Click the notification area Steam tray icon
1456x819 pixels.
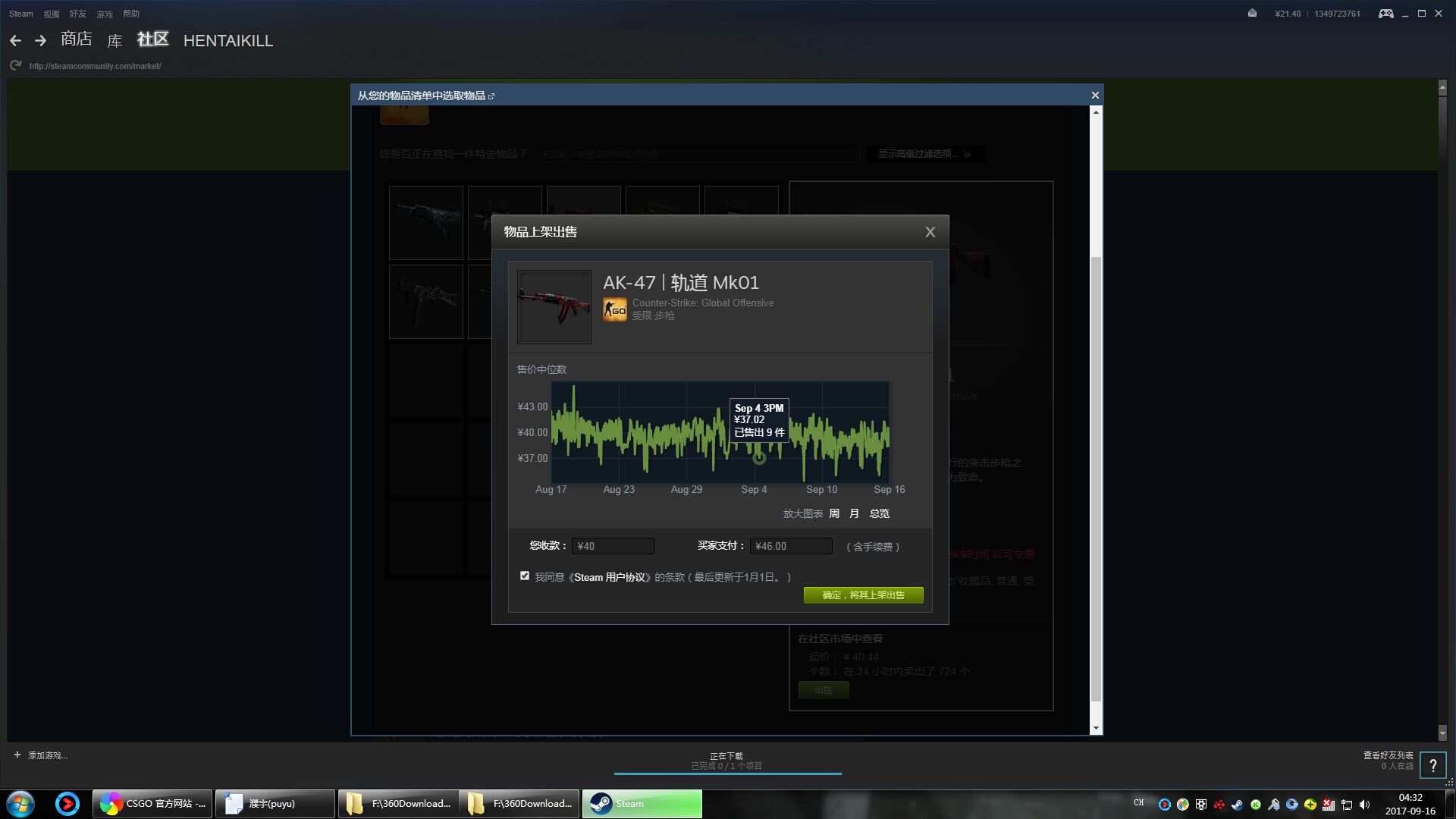tap(1238, 803)
